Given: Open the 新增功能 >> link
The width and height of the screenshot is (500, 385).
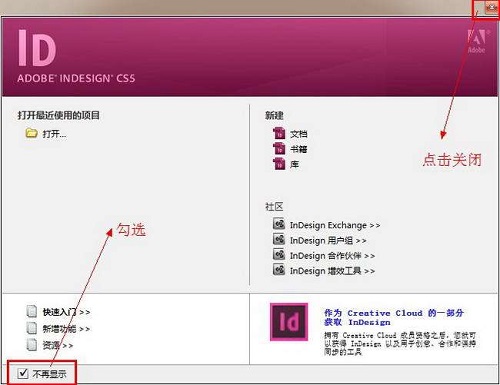Looking at the screenshot, I should pyautogui.click(x=66, y=329).
